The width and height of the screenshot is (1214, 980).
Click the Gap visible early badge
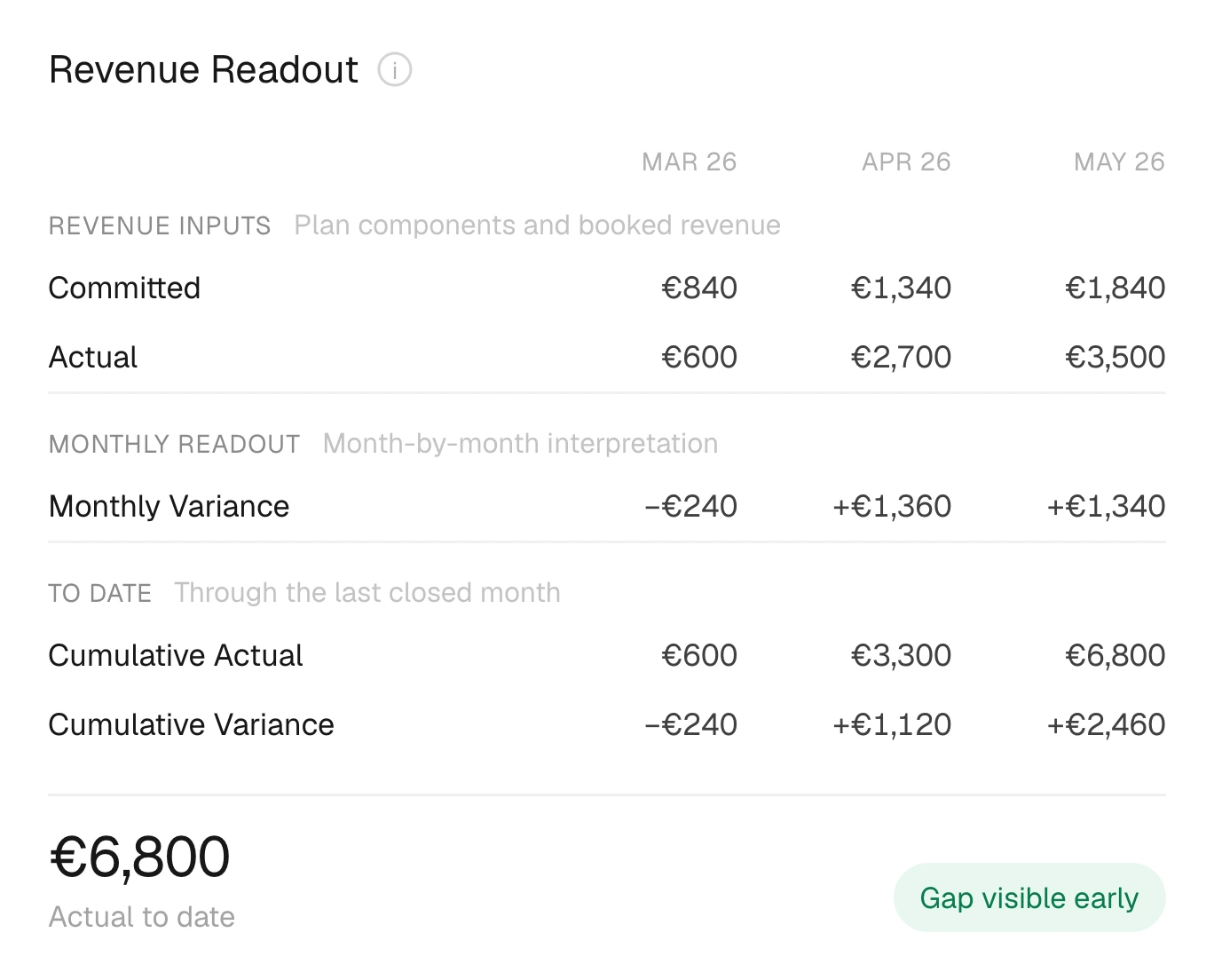(1029, 897)
